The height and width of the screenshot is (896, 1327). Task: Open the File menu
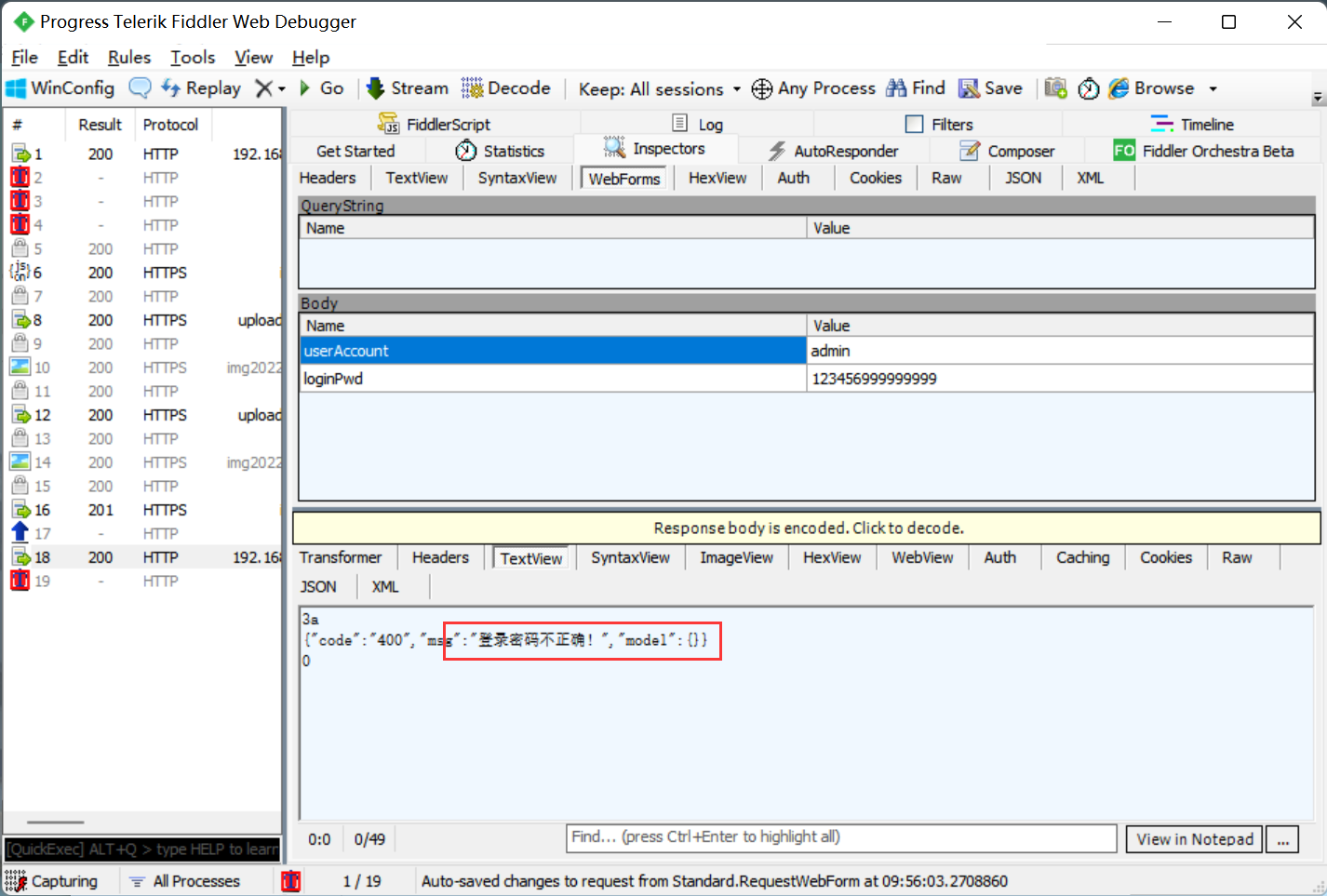pyautogui.click(x=24, y=58)
